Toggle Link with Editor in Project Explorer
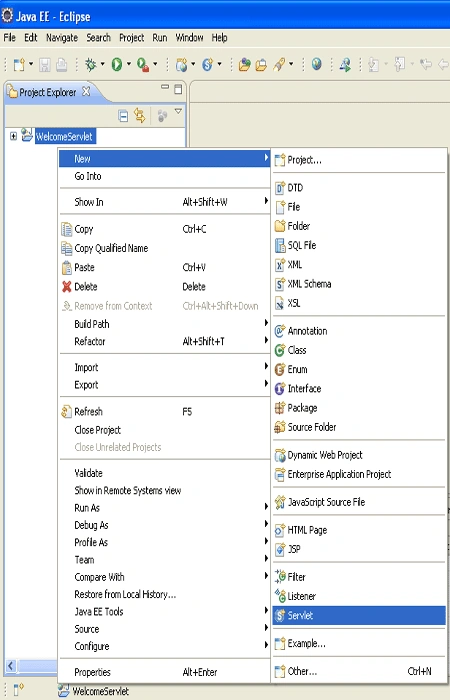 (x=140, y=116)
